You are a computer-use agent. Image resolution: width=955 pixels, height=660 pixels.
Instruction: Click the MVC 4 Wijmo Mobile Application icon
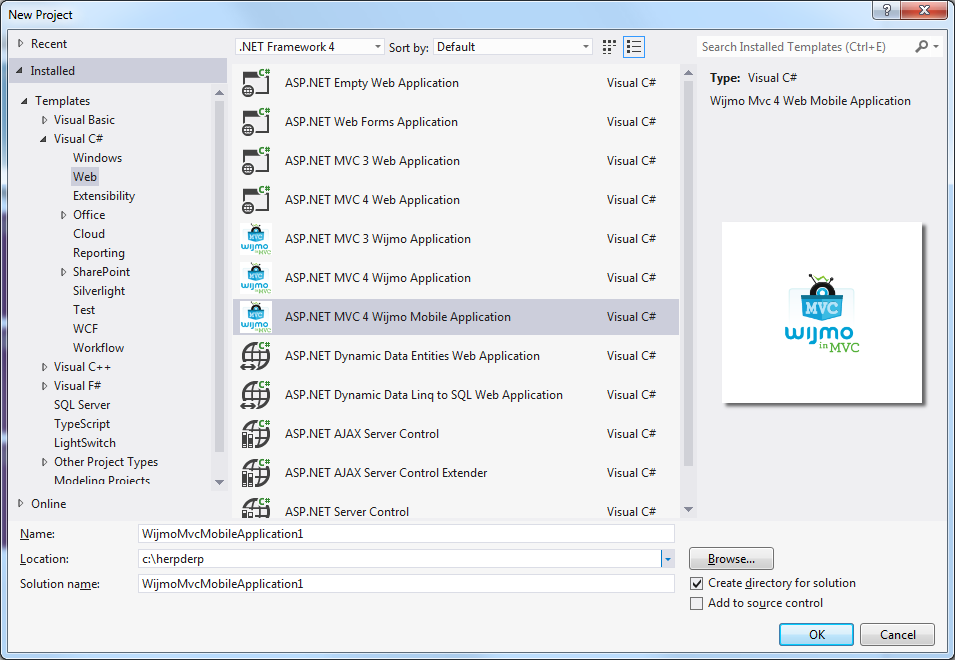(256, 317)
